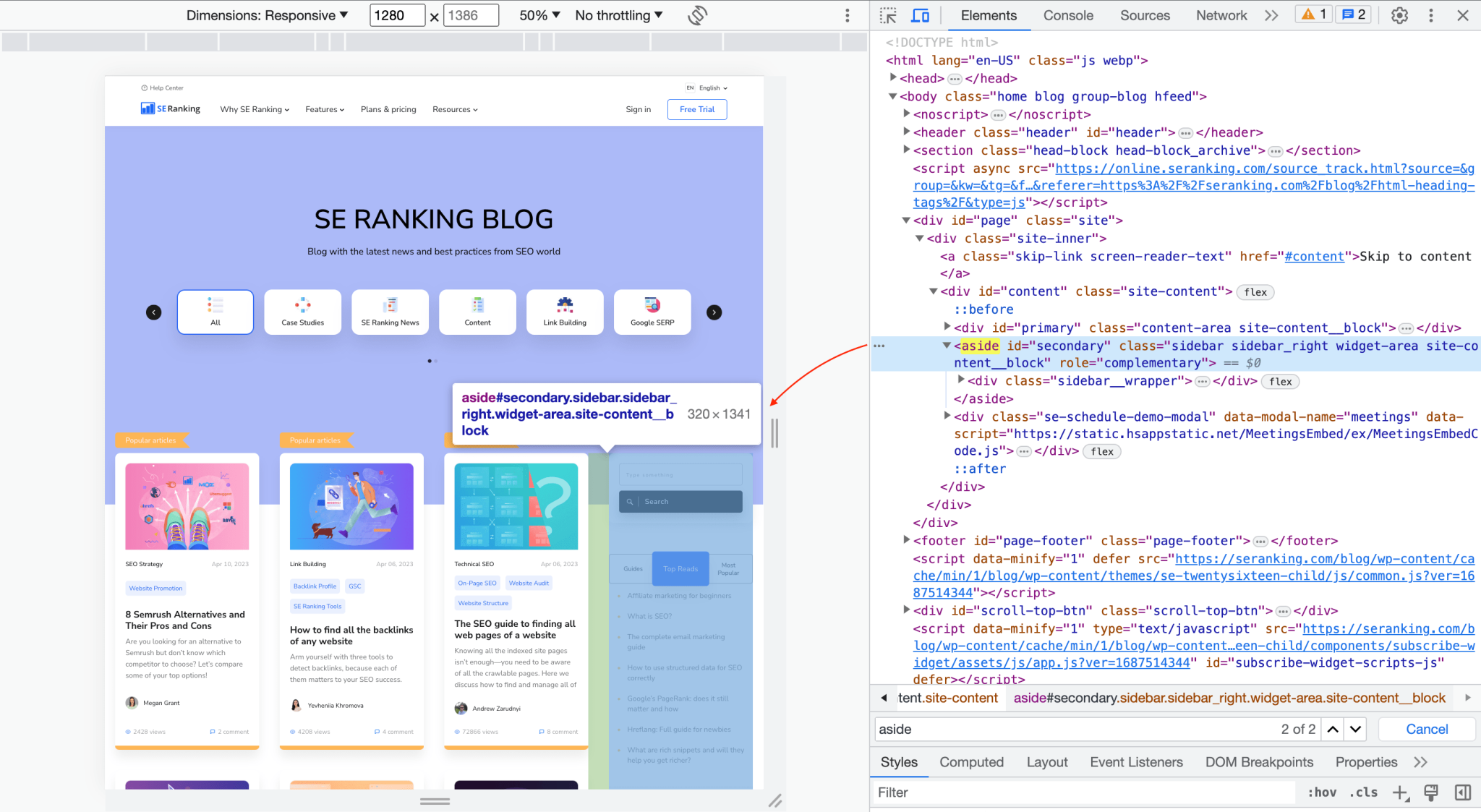
Task: Toggle the device toolbar icon
Action: click(920, 14)
